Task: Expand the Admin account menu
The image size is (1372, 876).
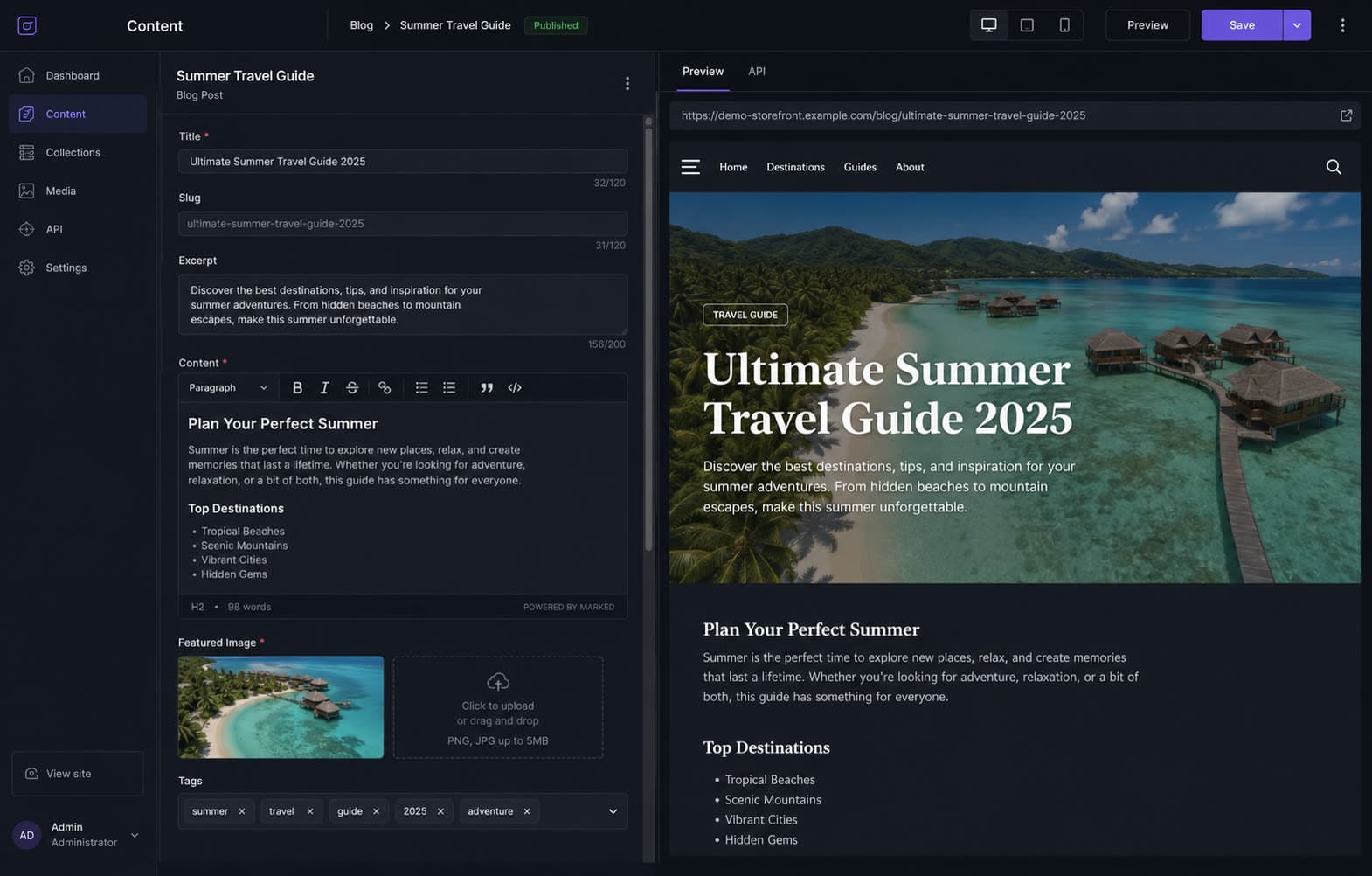Action: point(135,835)
